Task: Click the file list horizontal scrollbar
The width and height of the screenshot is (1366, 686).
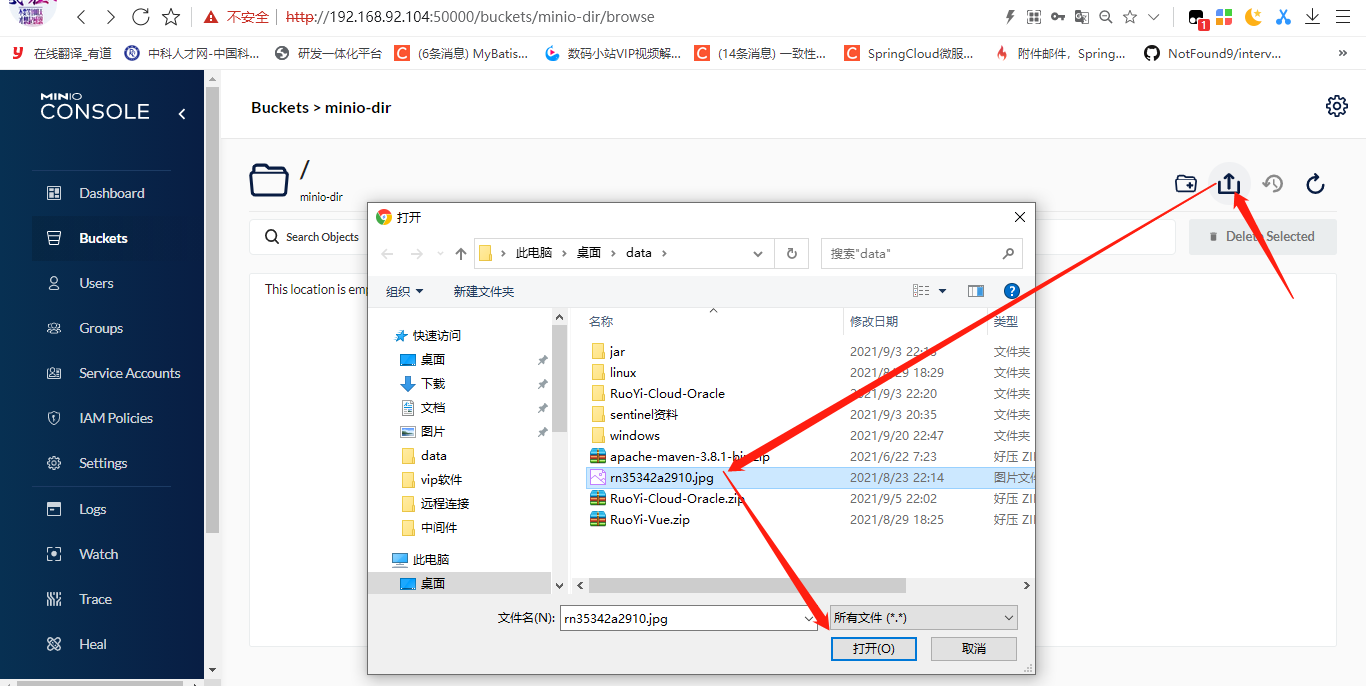Action: tap(746, 585)
